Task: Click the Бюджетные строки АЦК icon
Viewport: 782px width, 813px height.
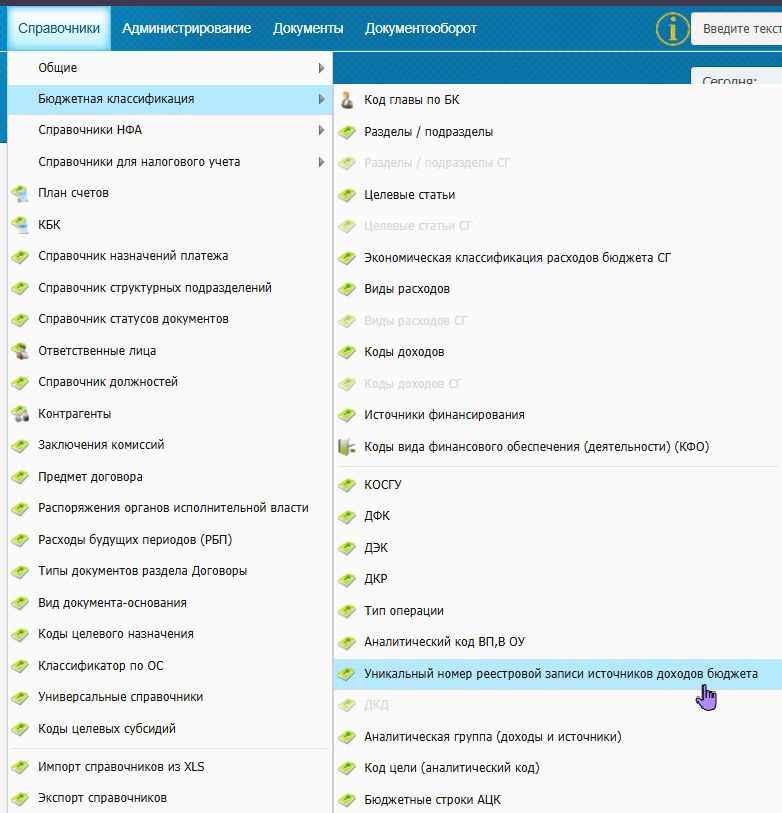Action: pyautogui.click(x=347, y=801)
